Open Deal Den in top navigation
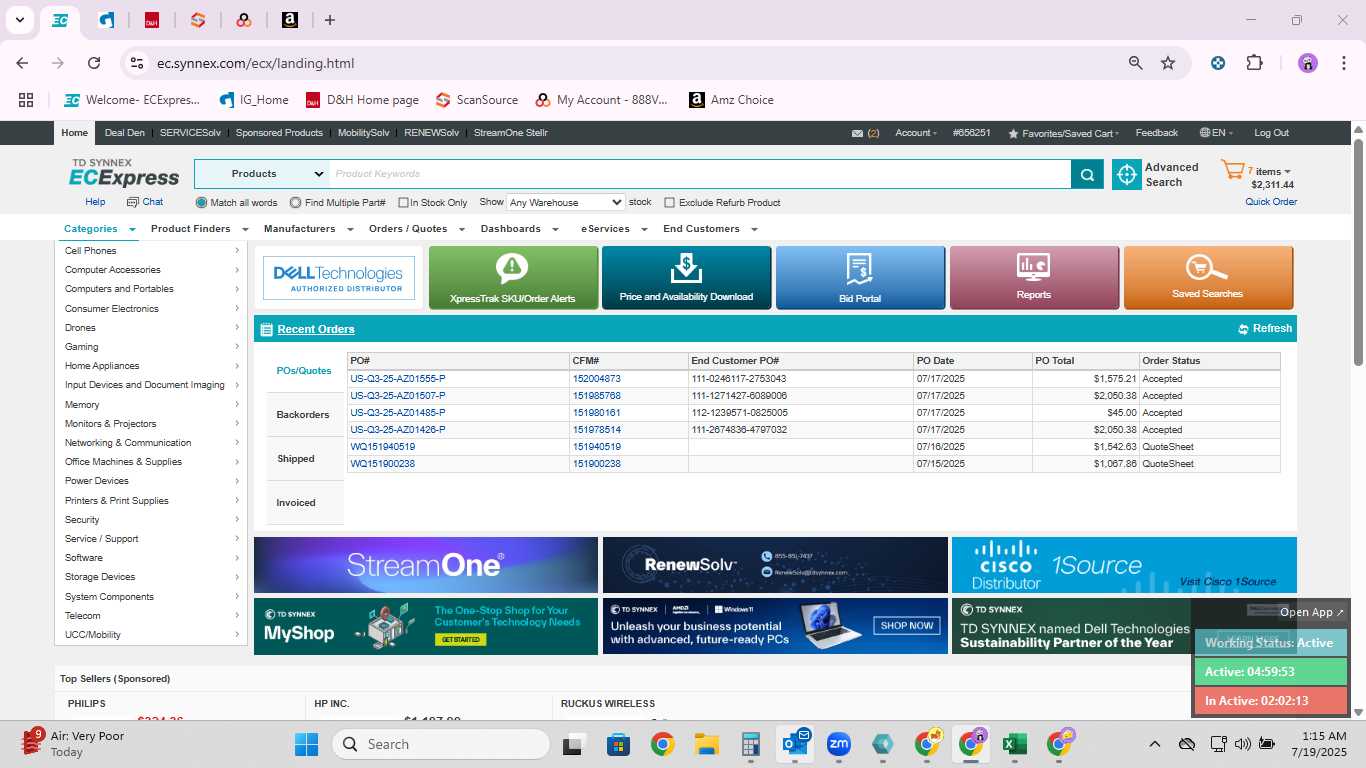Viewport: 1366px width, 768px height. [125, 133]
